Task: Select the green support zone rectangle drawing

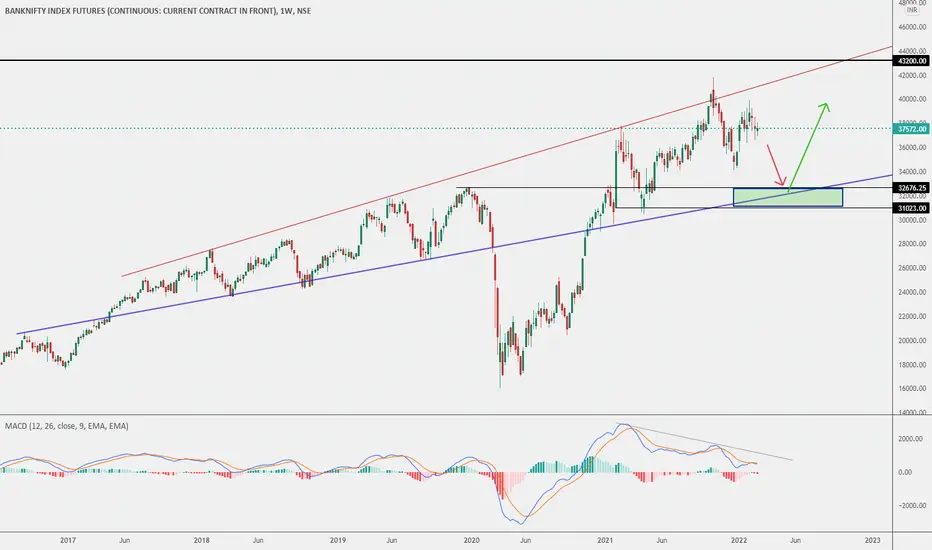Action: pos(788,197)
